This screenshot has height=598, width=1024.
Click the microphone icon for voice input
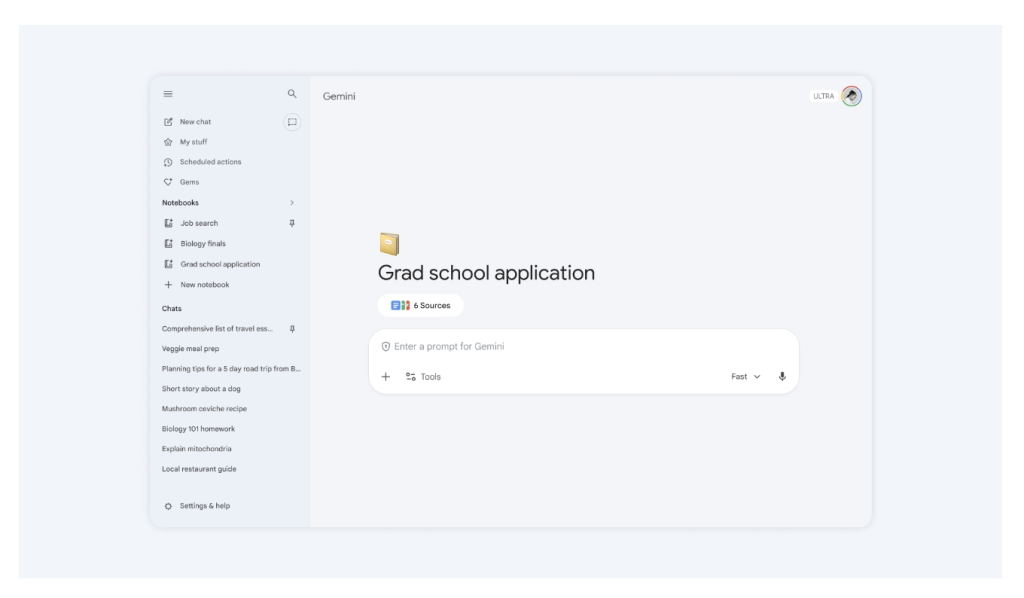[x=782, y=377]
